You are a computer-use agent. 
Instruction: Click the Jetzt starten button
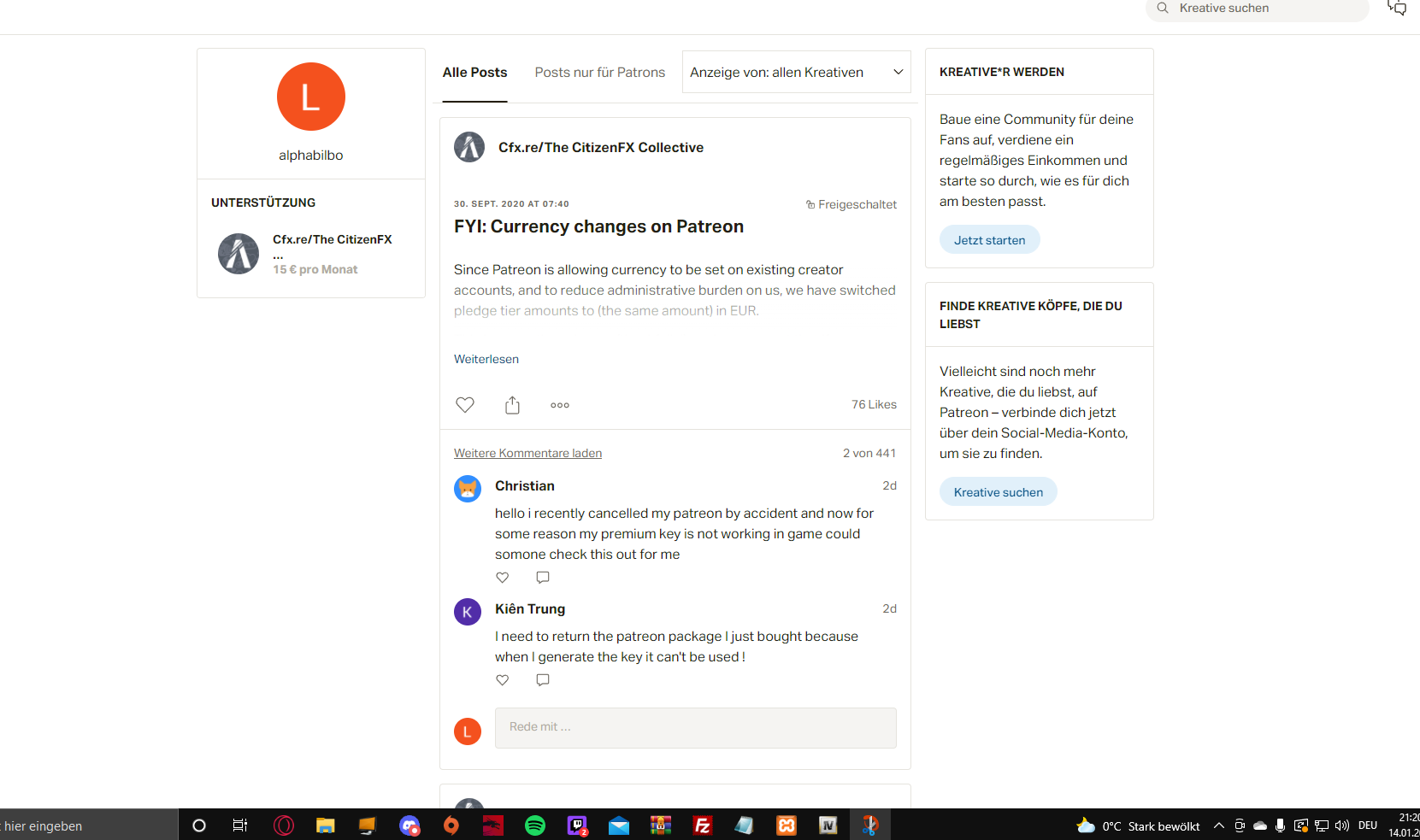click(x=990, y=240)
